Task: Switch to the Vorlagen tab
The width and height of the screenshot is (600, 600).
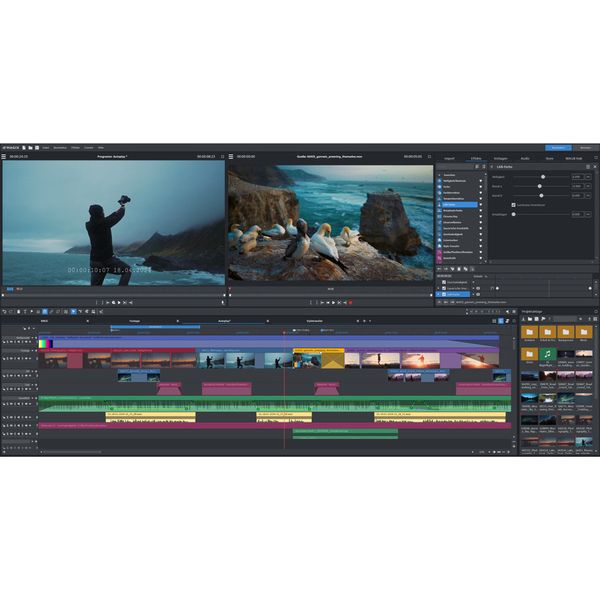Action: click(x=501, y=158)
